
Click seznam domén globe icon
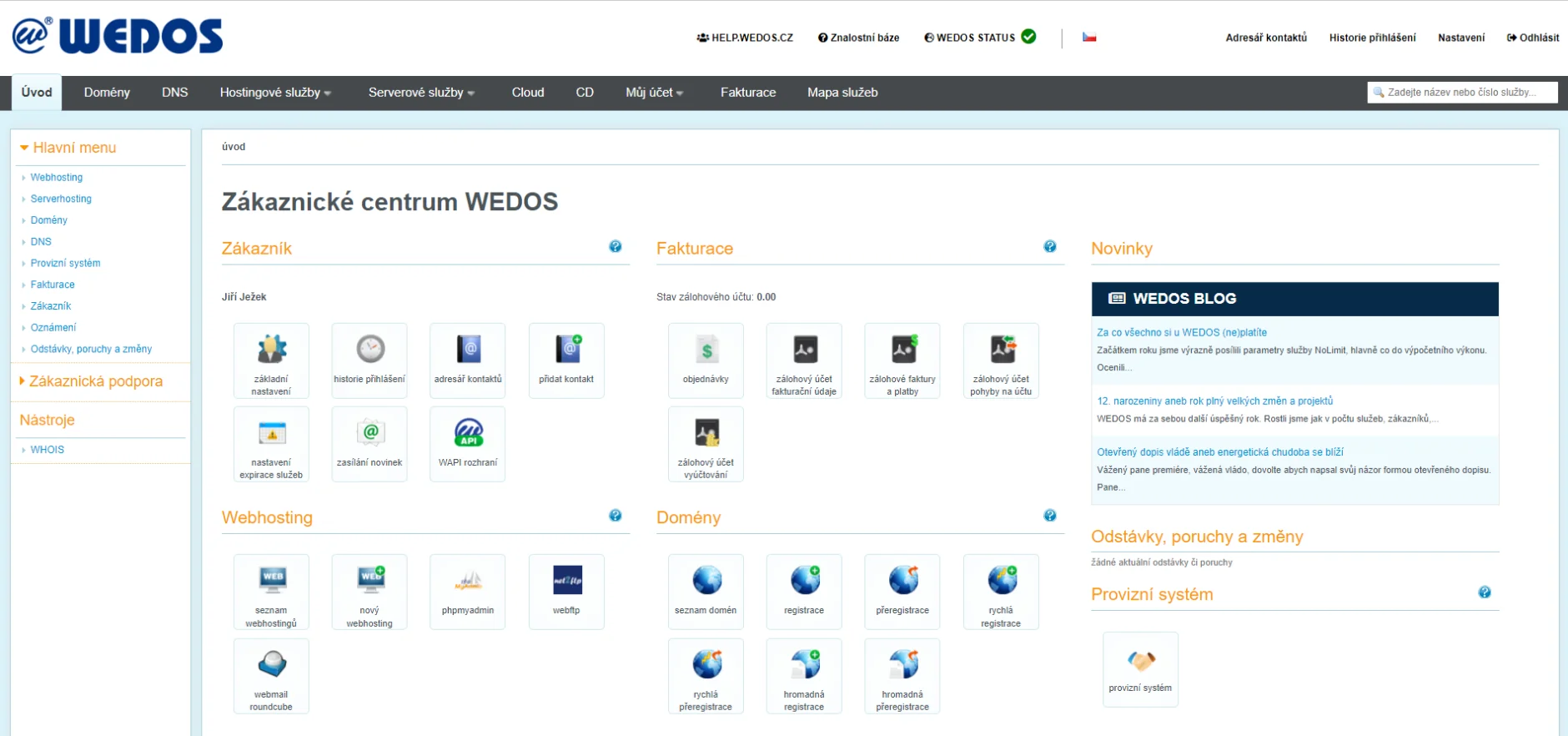point(706,581)
